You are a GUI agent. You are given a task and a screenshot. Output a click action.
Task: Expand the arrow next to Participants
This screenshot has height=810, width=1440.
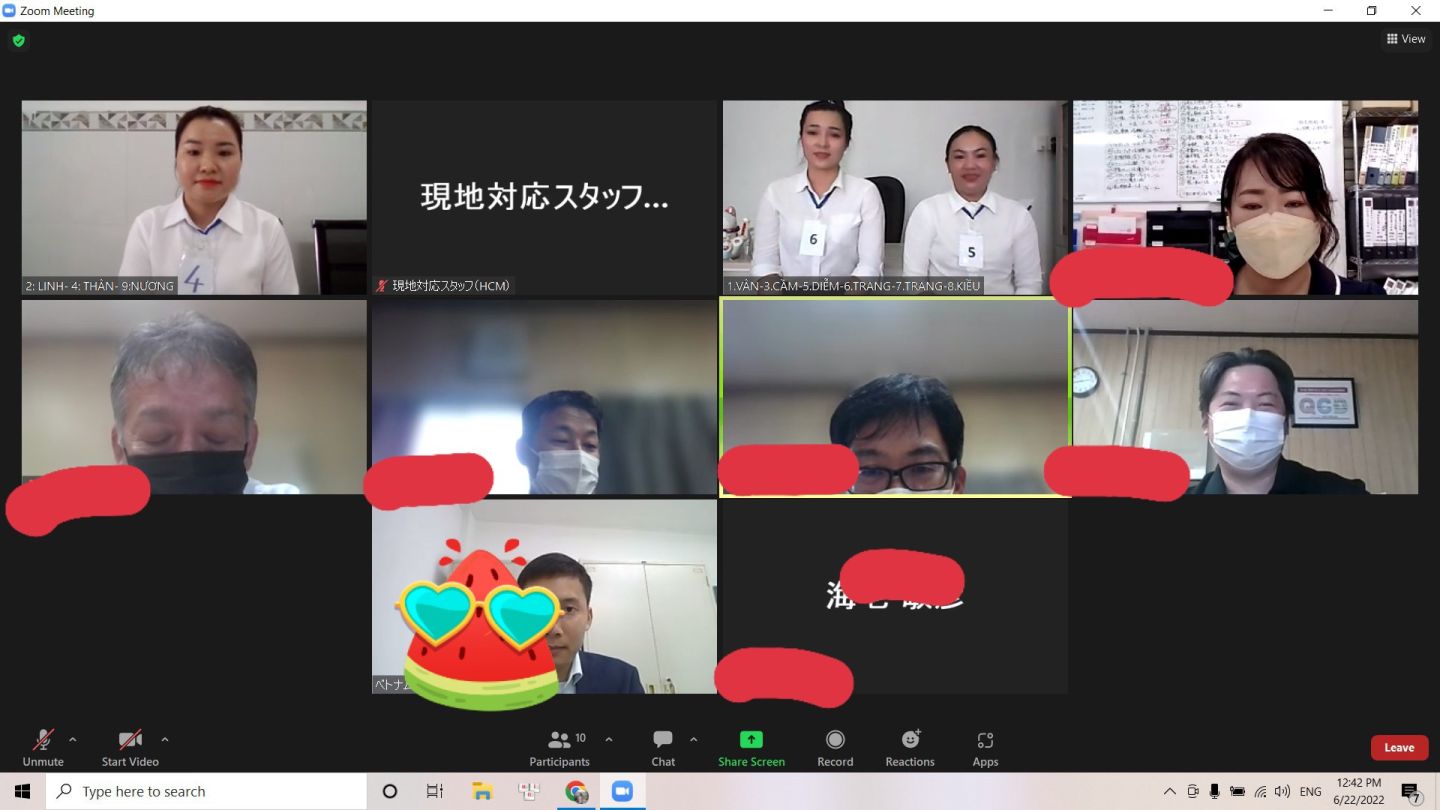pos(609,740)
